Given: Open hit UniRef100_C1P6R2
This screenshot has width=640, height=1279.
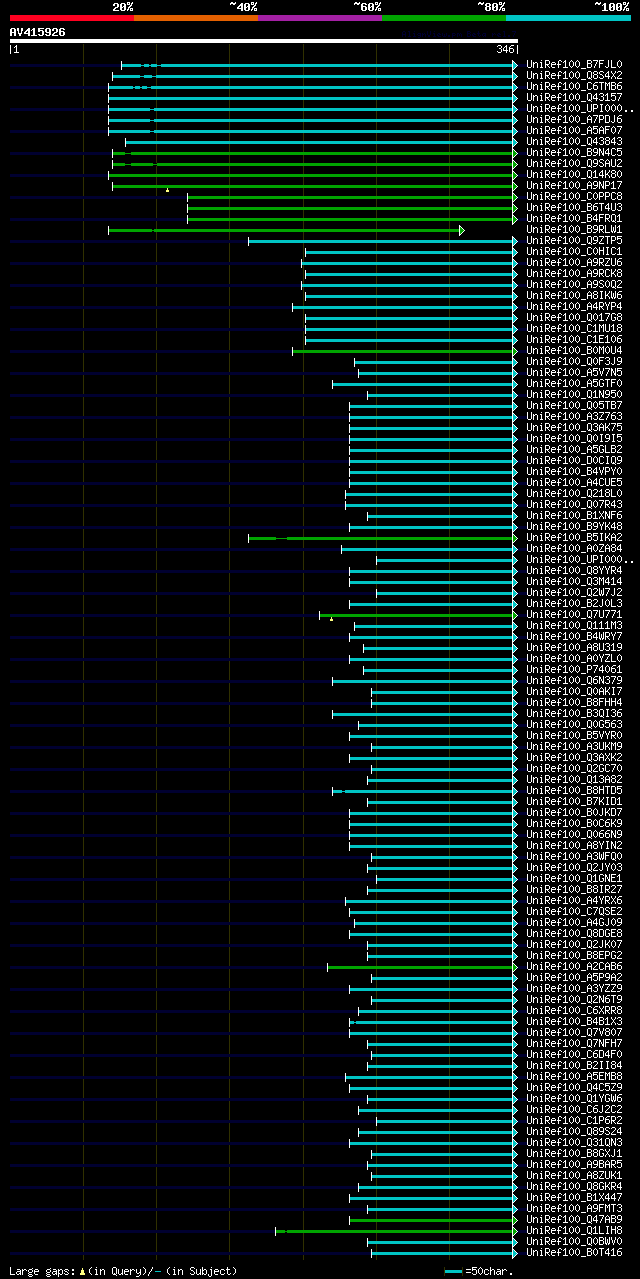Looking at the screenshot, I should (x=574, y=1120).
